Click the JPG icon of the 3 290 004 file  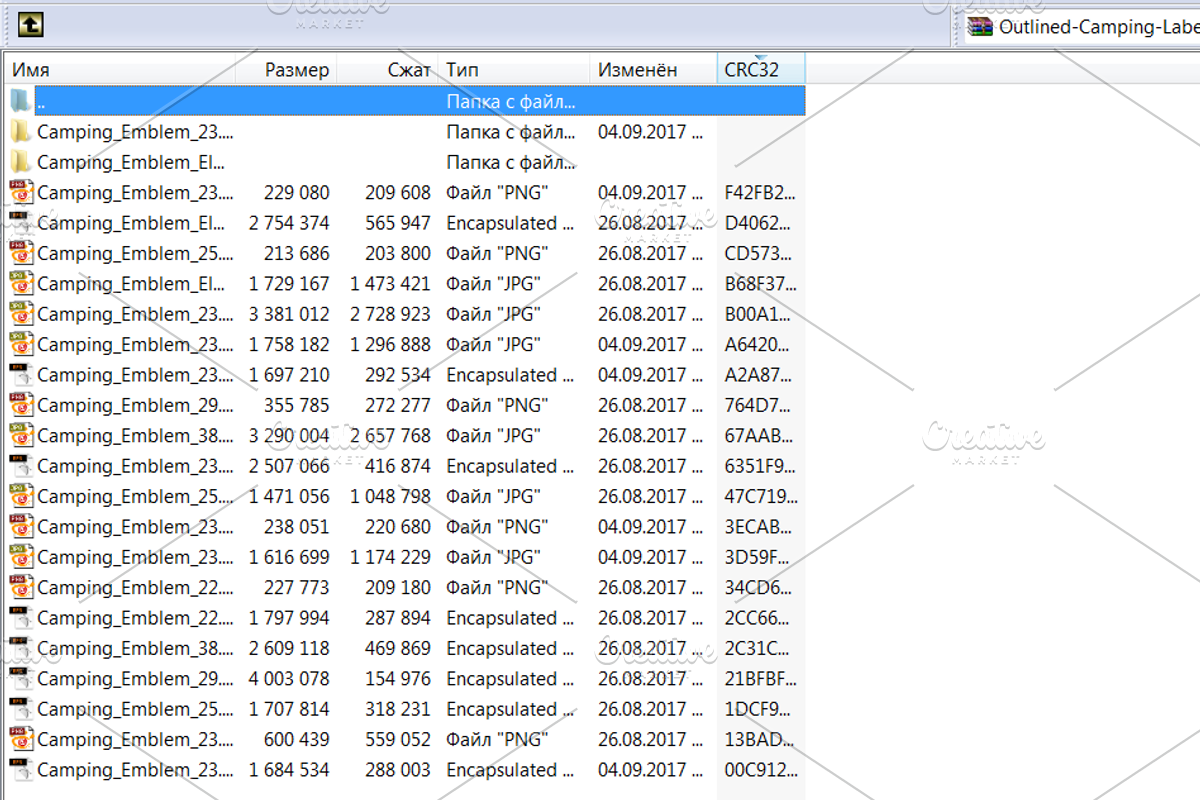[20, 436]
